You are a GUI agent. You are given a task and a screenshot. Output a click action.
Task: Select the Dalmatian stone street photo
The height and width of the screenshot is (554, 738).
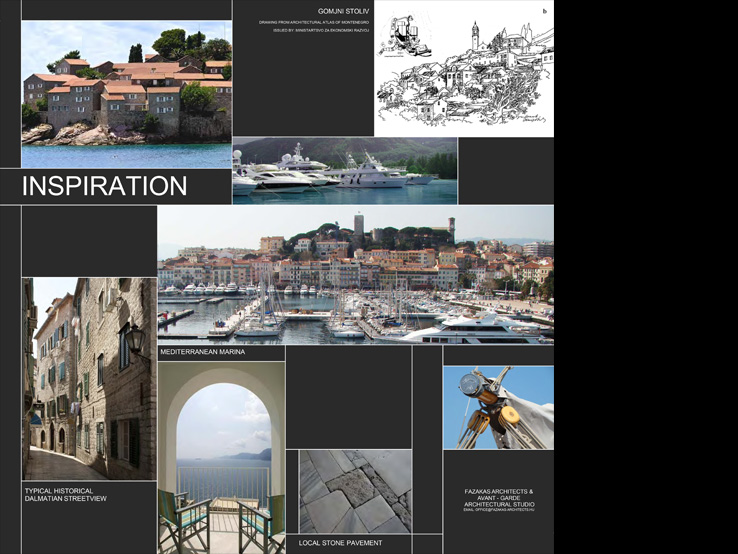coord(89,378)
